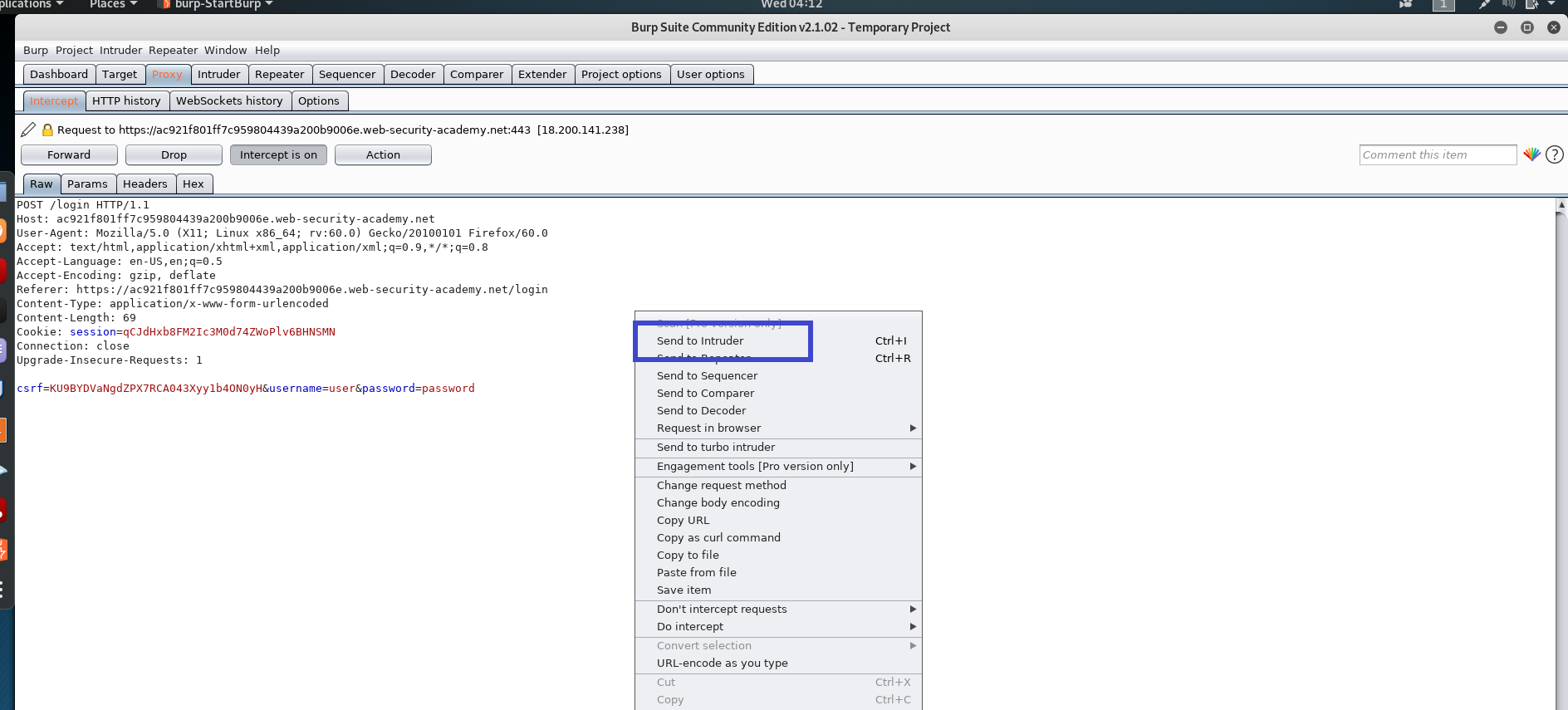The image size is (1568, 710).
Task: Switch to the Decoder tab
Action: click(413, 75)
